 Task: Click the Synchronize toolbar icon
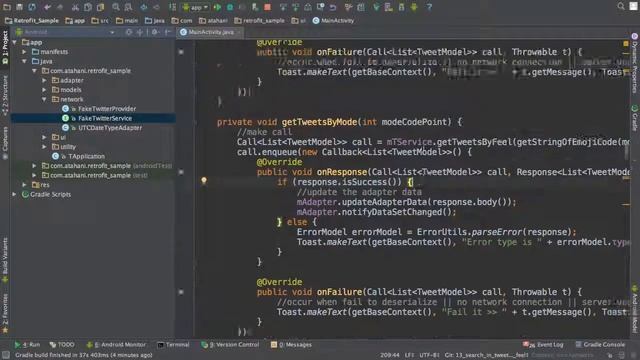32,7
